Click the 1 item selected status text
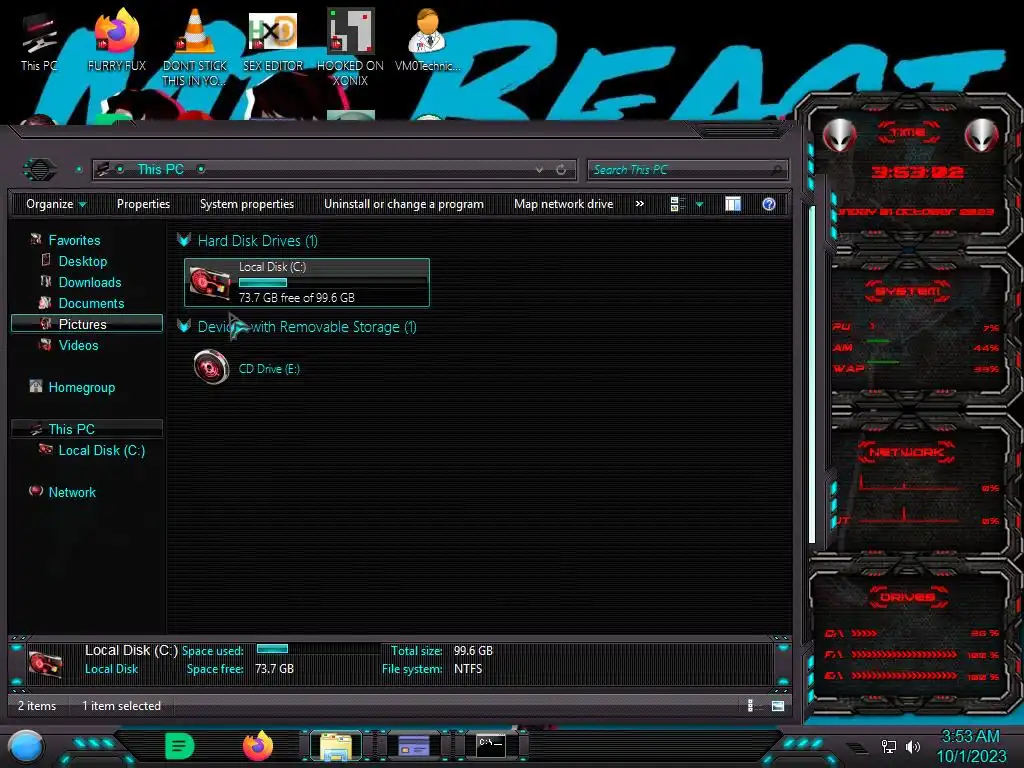1024x768 pixels. [x=121, y=706]
